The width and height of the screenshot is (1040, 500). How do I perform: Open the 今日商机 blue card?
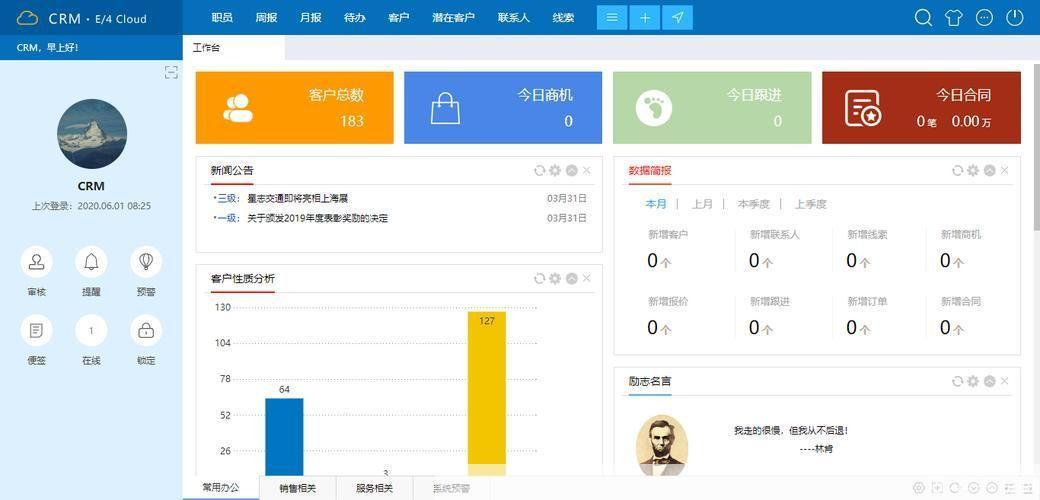pos(503,107)
